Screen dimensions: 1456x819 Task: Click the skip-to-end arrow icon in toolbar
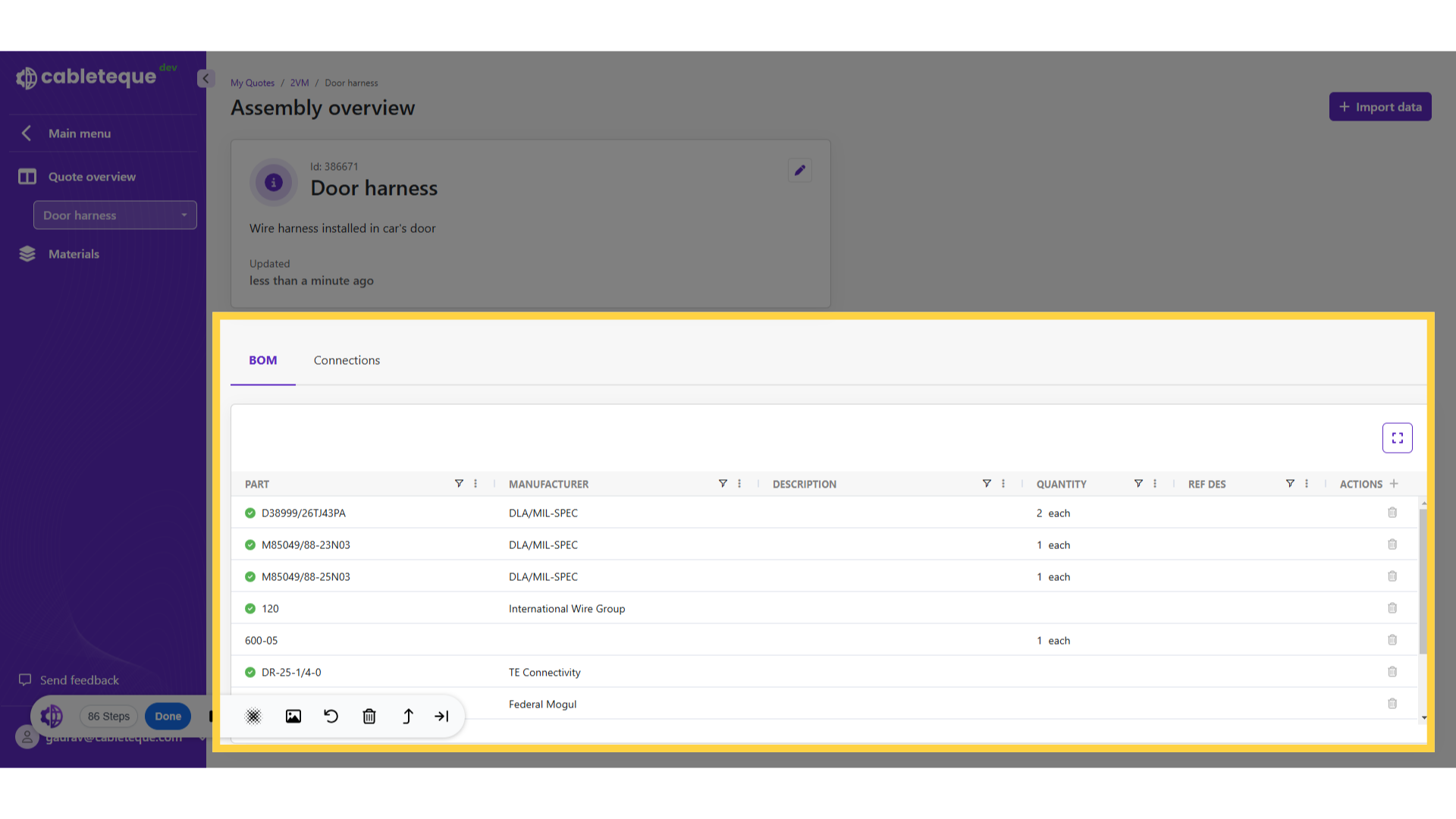pyautogui.click(x=441, y=716)
